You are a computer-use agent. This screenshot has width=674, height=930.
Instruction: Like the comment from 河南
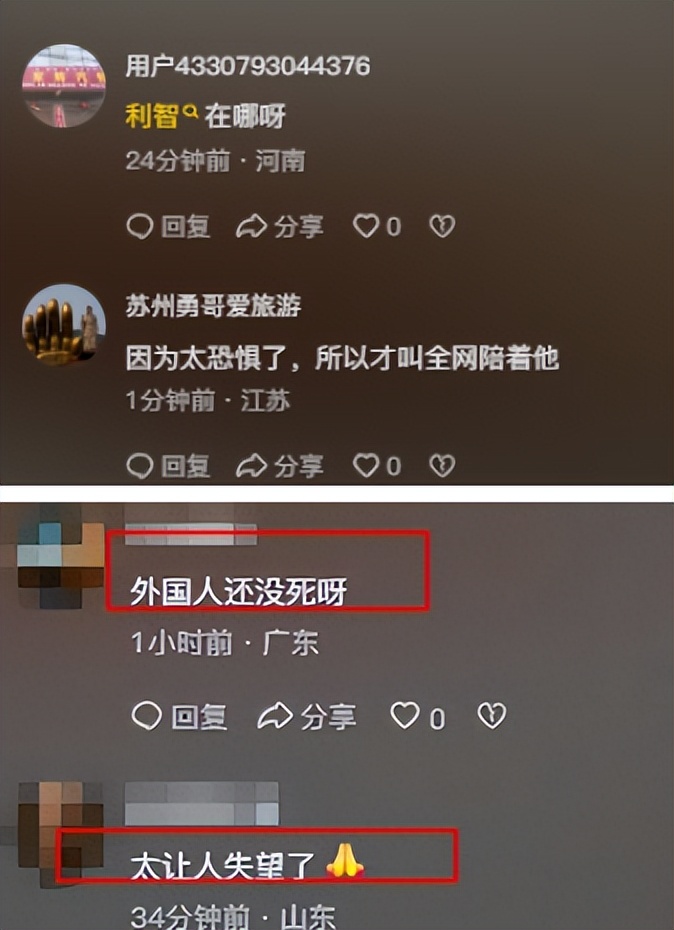point(377,227)
